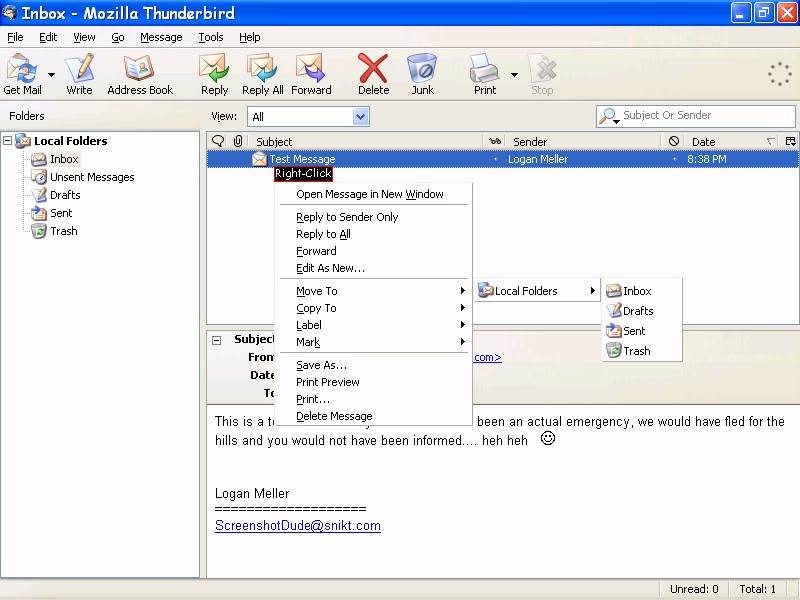Choose Forward in the context menu
Screen dimensions: 800x600
pos(373,251)
